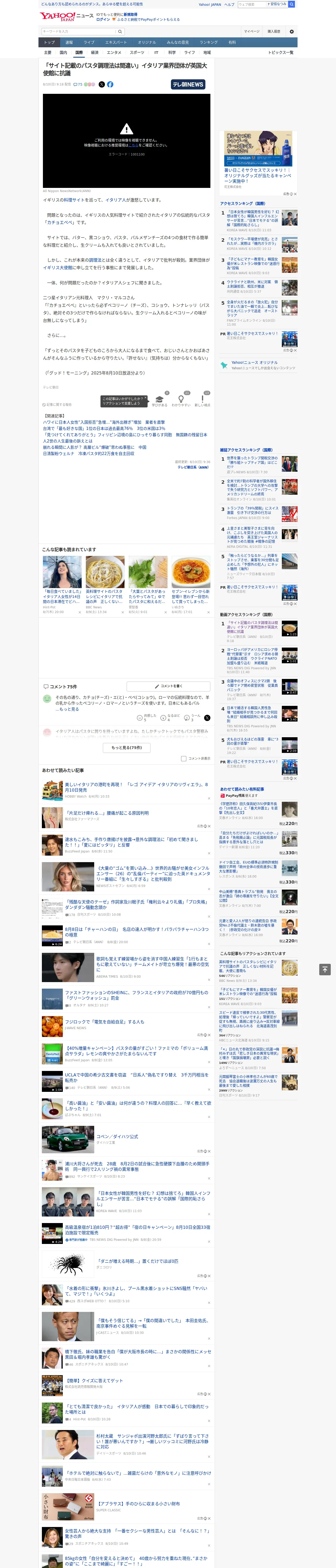Screen dimensions: 336x1568
Task: Toggle the コメント非表示 checkbox
Action: (x=183, y=758)
